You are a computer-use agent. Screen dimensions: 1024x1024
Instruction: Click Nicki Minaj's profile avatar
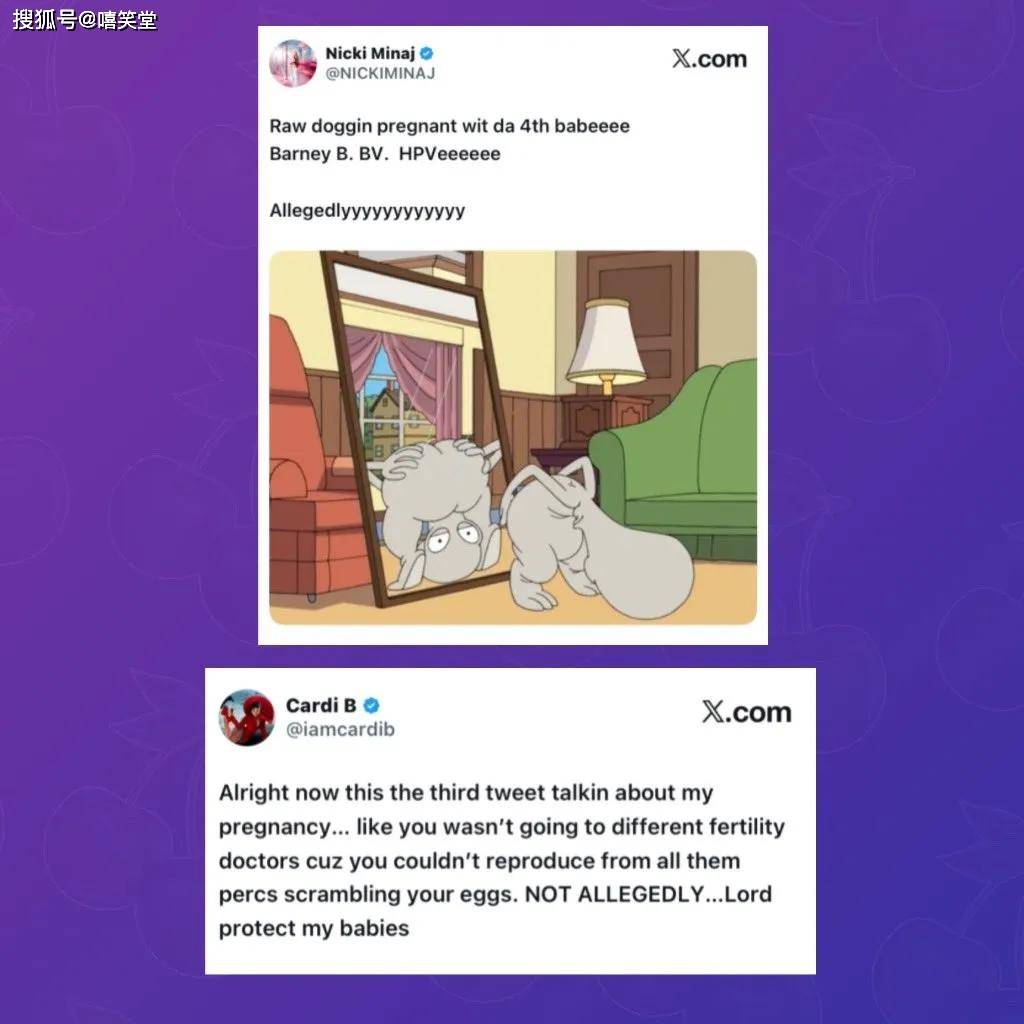293,63
